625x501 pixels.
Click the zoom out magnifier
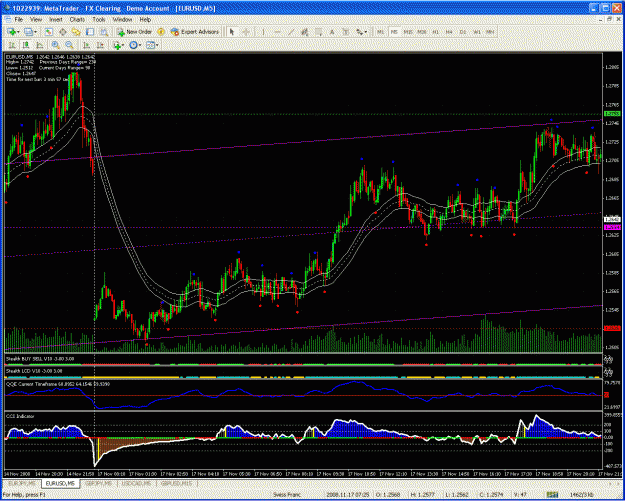pyautogui.click(x=69, y=45)
